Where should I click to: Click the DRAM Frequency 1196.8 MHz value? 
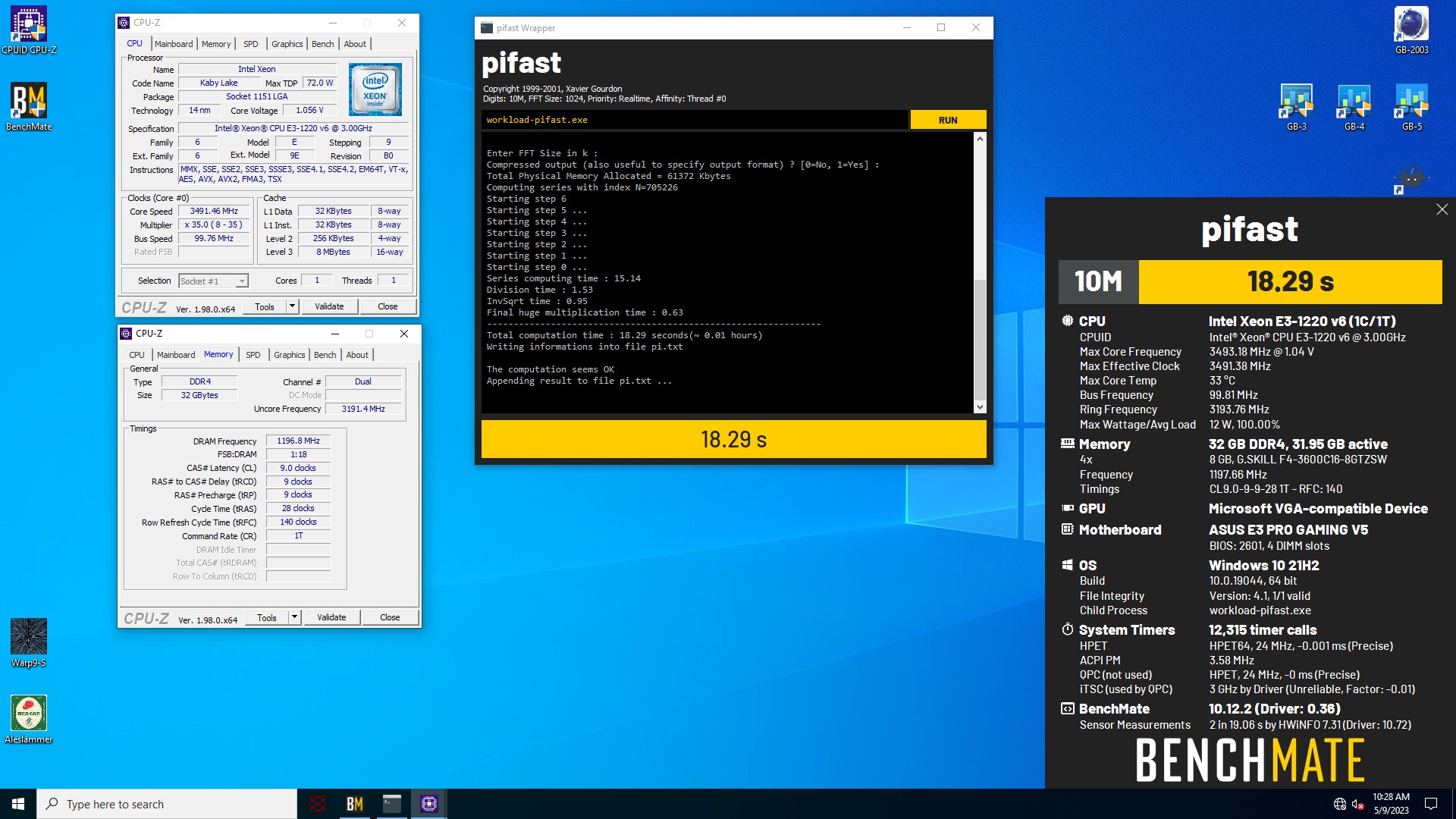point(298,441)
